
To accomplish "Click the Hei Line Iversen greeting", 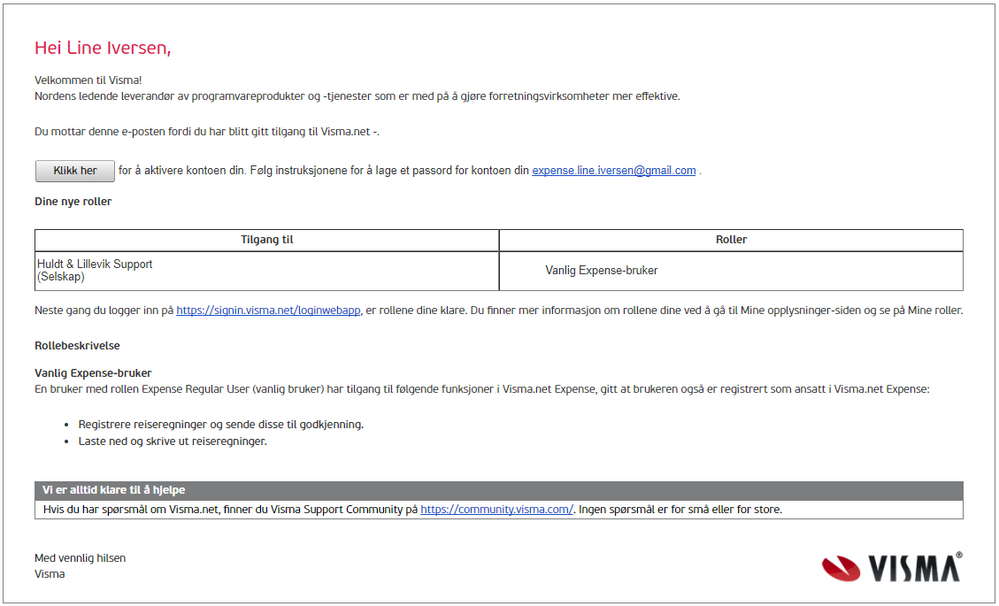I will pos(103,48).
